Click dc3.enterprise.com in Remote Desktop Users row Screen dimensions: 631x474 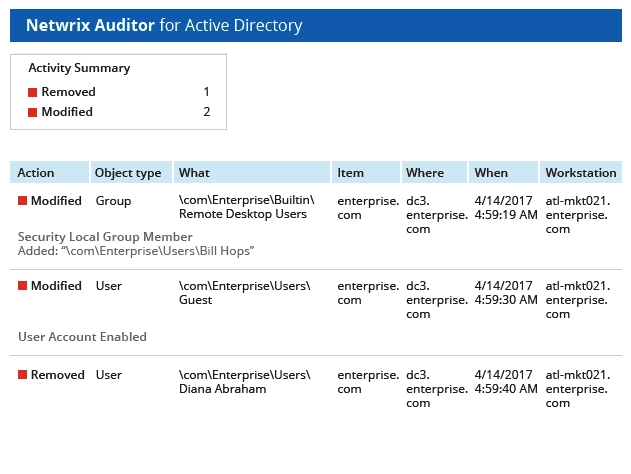point(437,215)
